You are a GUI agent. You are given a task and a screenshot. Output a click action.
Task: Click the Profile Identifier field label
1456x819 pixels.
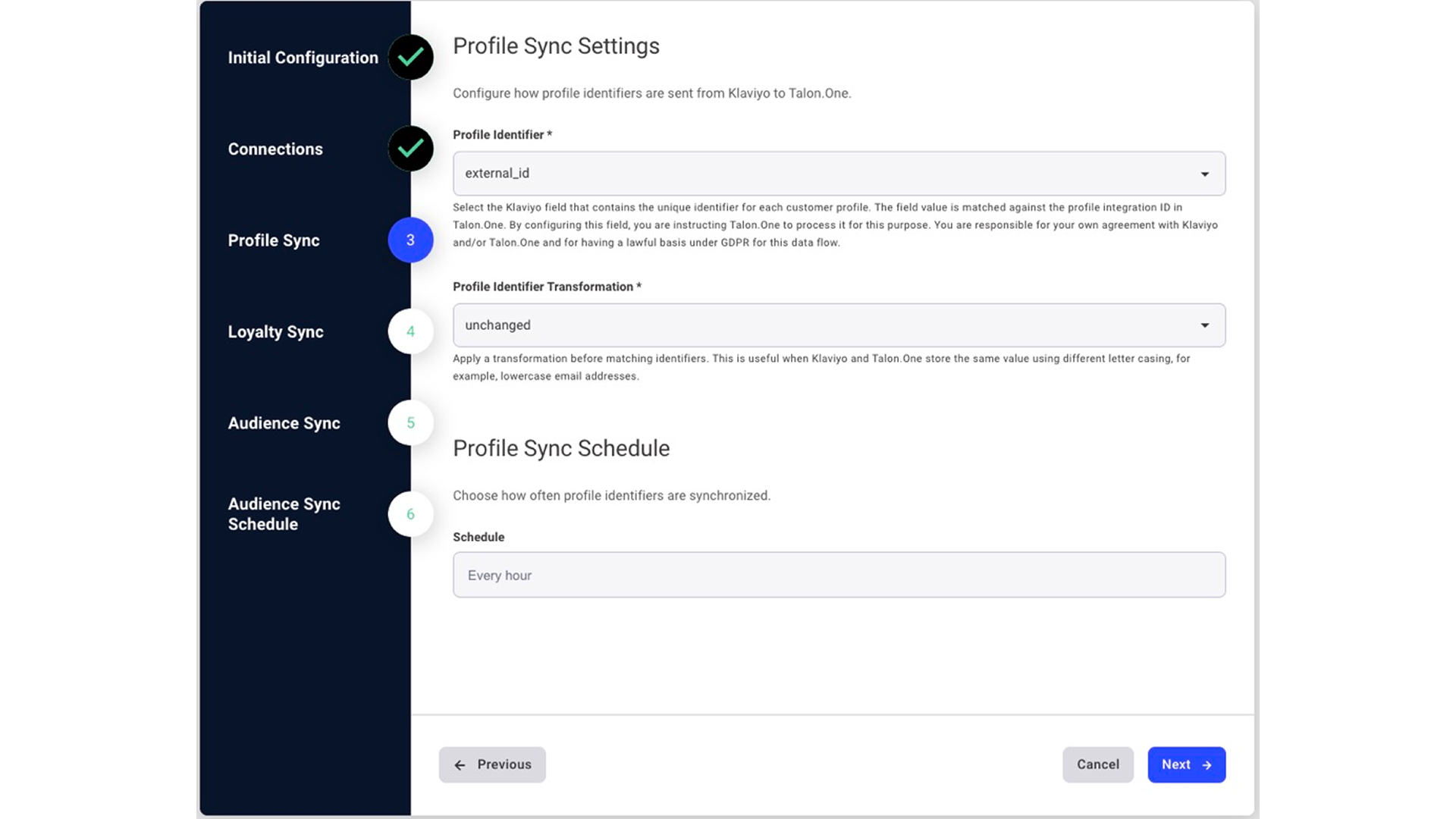(x=502, y=135)
